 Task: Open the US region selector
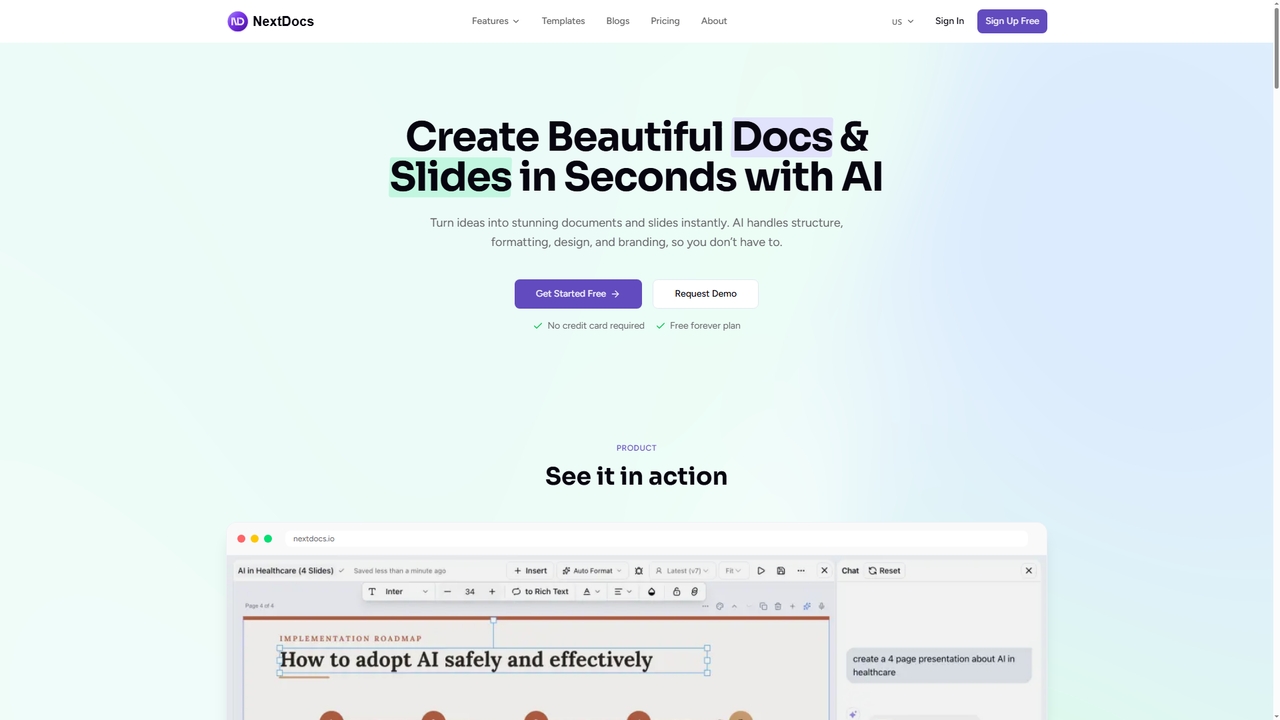tap(903, 21)
